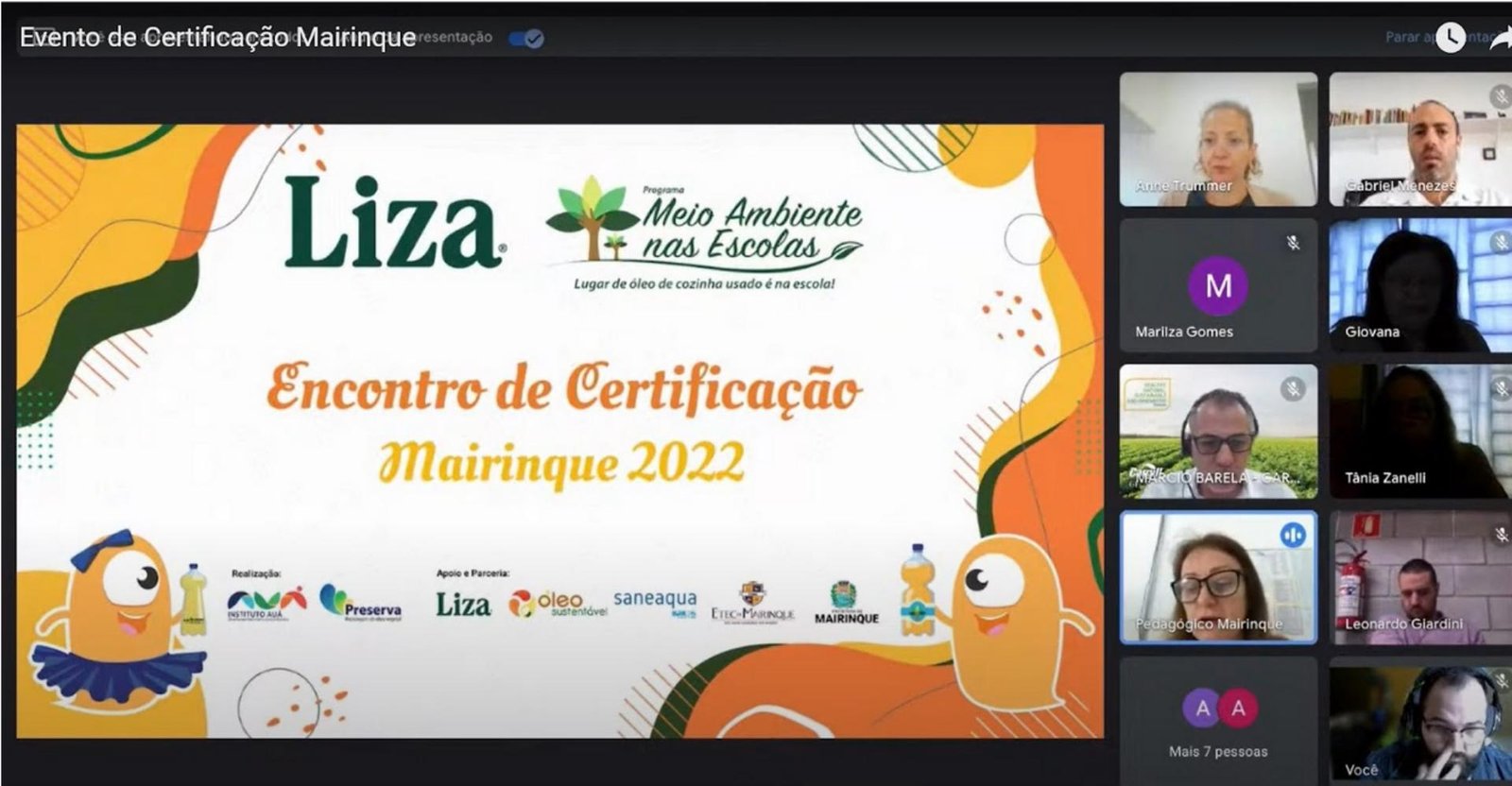Click the óleo sustentável logo

click(x=558, y=604)
